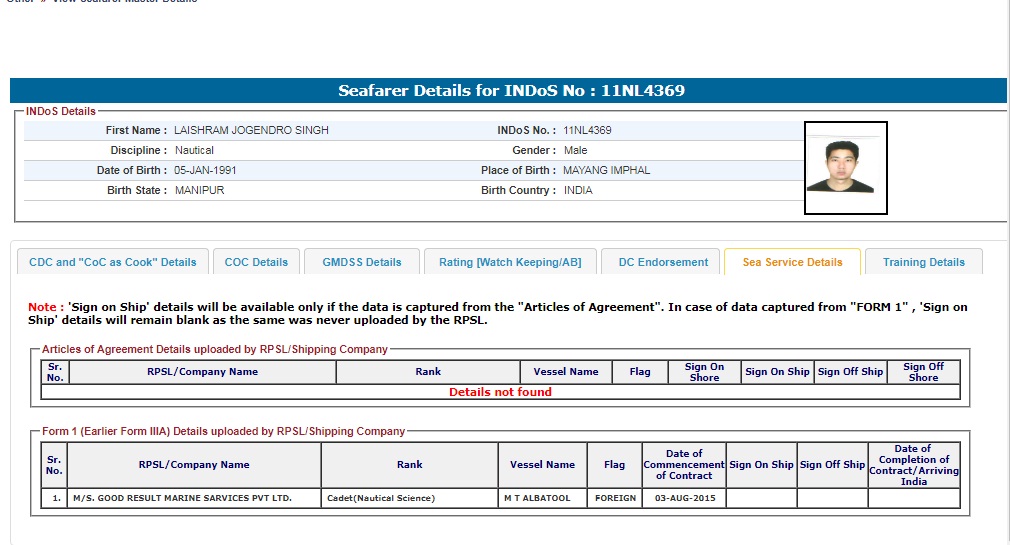Click the Cadet(Nautical Science) rank cell

point(410,498)
